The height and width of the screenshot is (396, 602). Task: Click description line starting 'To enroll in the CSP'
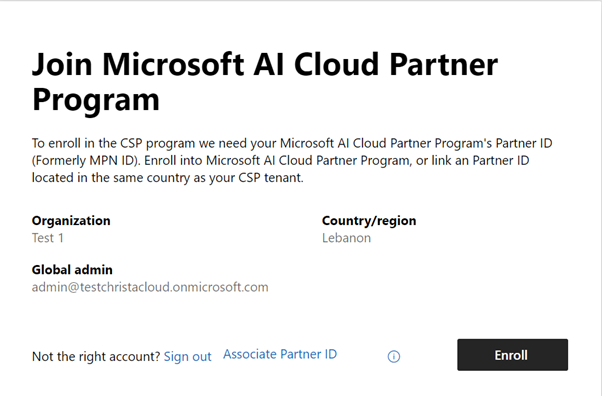coord(292,143)
